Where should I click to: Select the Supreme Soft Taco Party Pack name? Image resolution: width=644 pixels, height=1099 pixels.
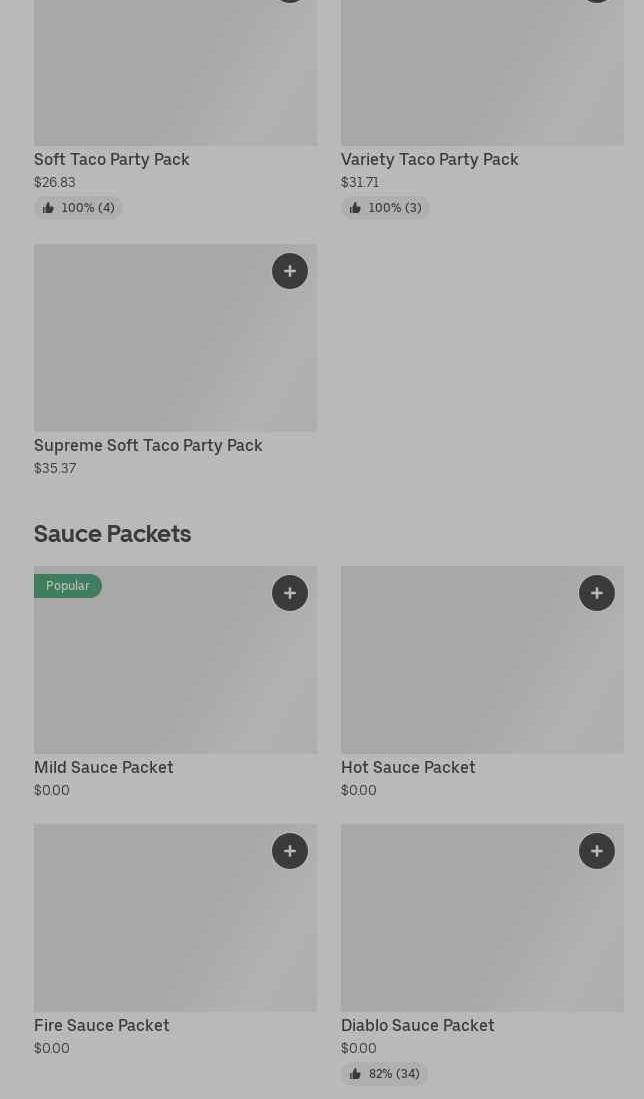pos(148,446)
